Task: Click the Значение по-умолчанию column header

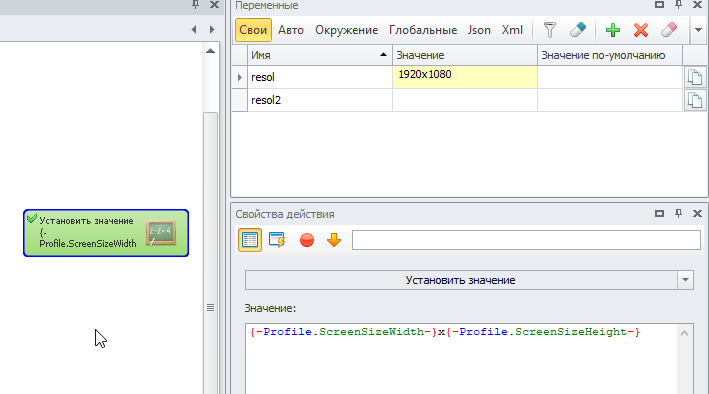Action: click(610, 55)
